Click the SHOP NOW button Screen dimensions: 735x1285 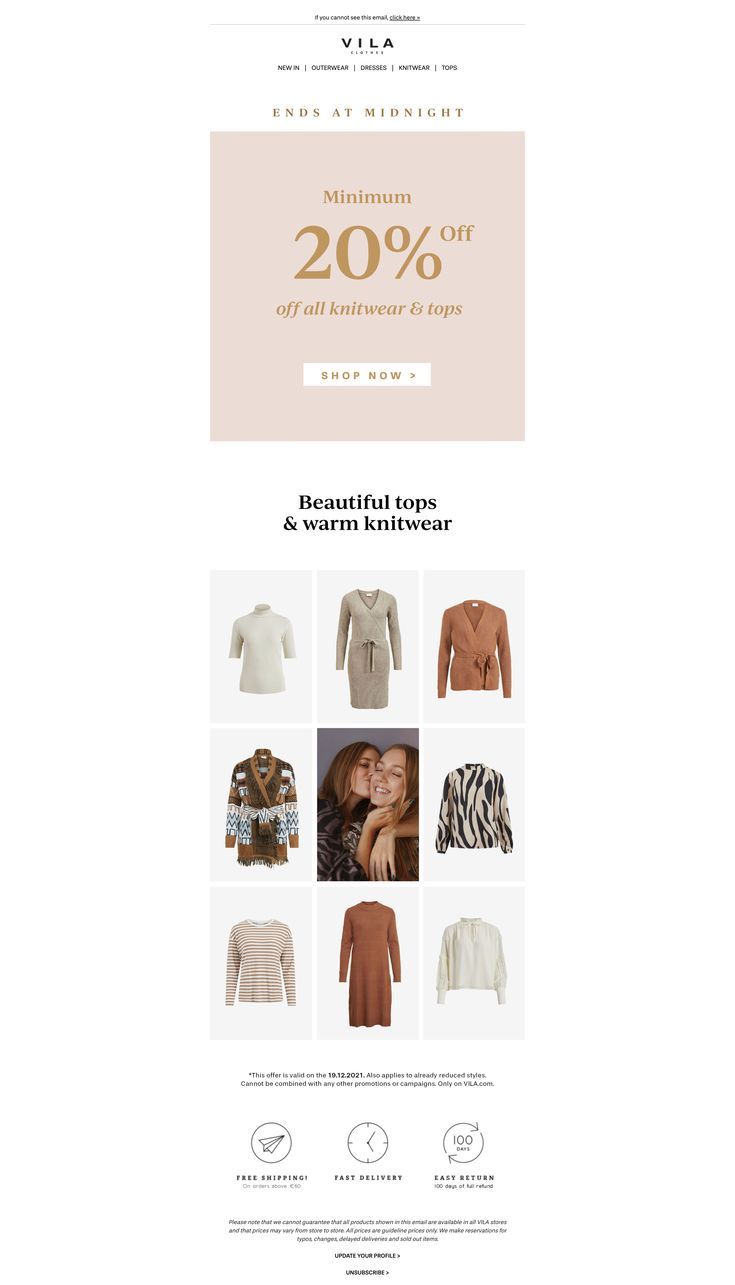pos(367,375)
